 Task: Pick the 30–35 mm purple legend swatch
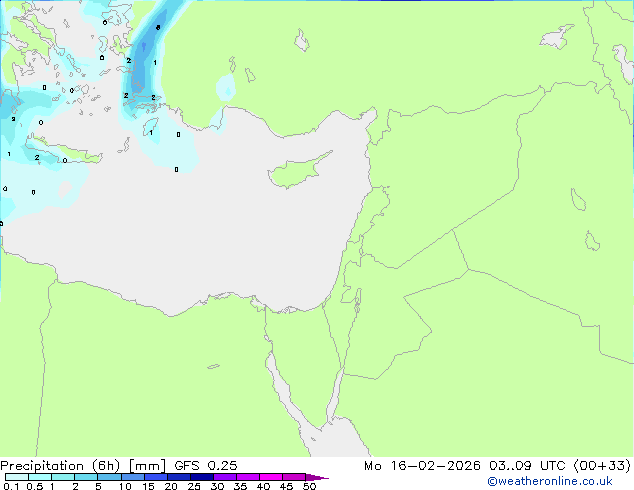225,477
